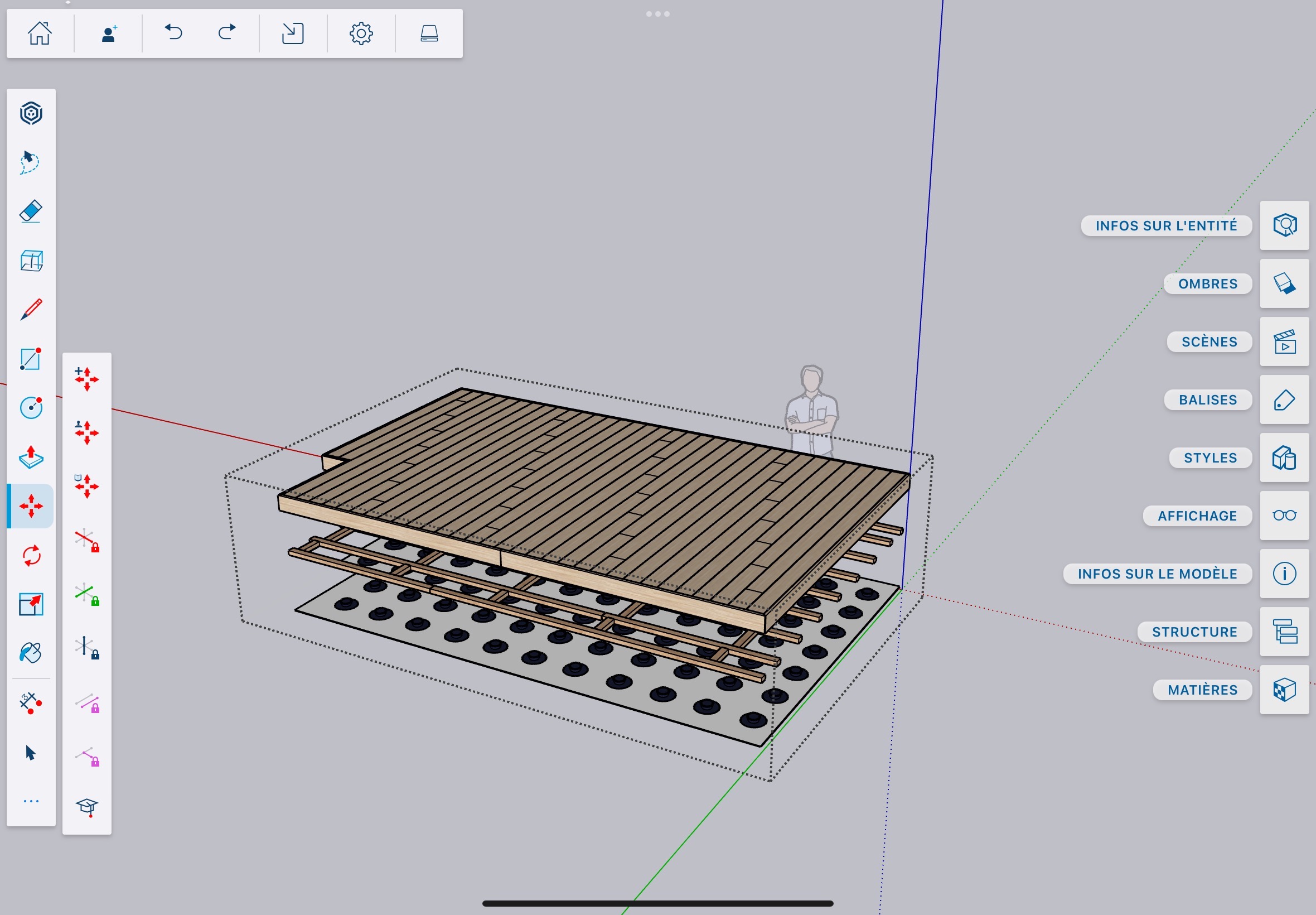
Task: Select the 3D wireframe box tool
Action: [x=32, y=261]
